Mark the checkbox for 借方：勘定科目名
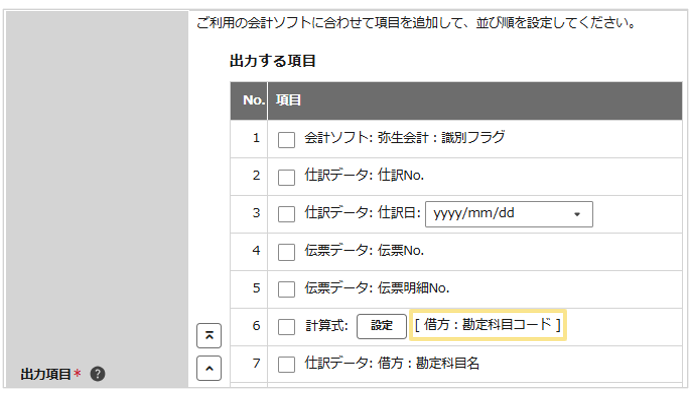691x393 pixels. [x=286, y=365]
